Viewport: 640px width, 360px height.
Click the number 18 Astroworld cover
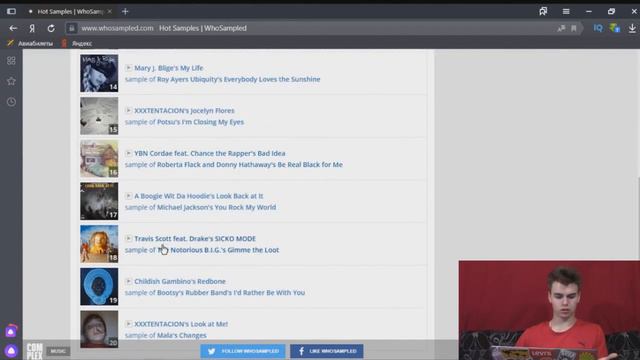pyautogui.click(x=99, y=244)
